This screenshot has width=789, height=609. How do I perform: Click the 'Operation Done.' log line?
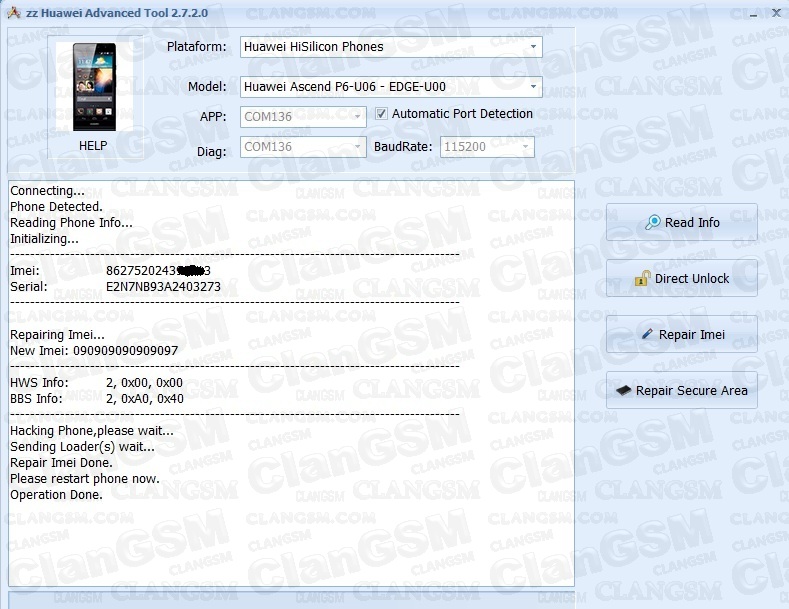point(56,495)
